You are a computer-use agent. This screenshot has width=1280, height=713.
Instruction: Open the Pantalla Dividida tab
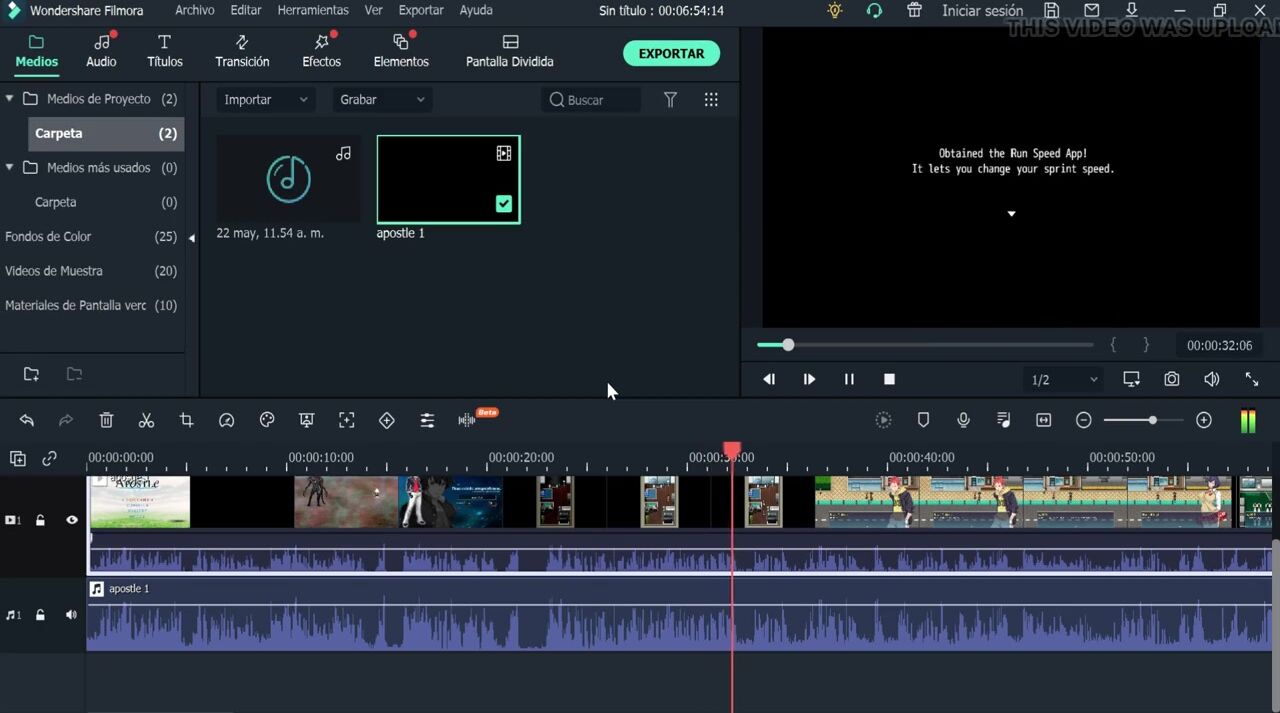tap(510, 51)
